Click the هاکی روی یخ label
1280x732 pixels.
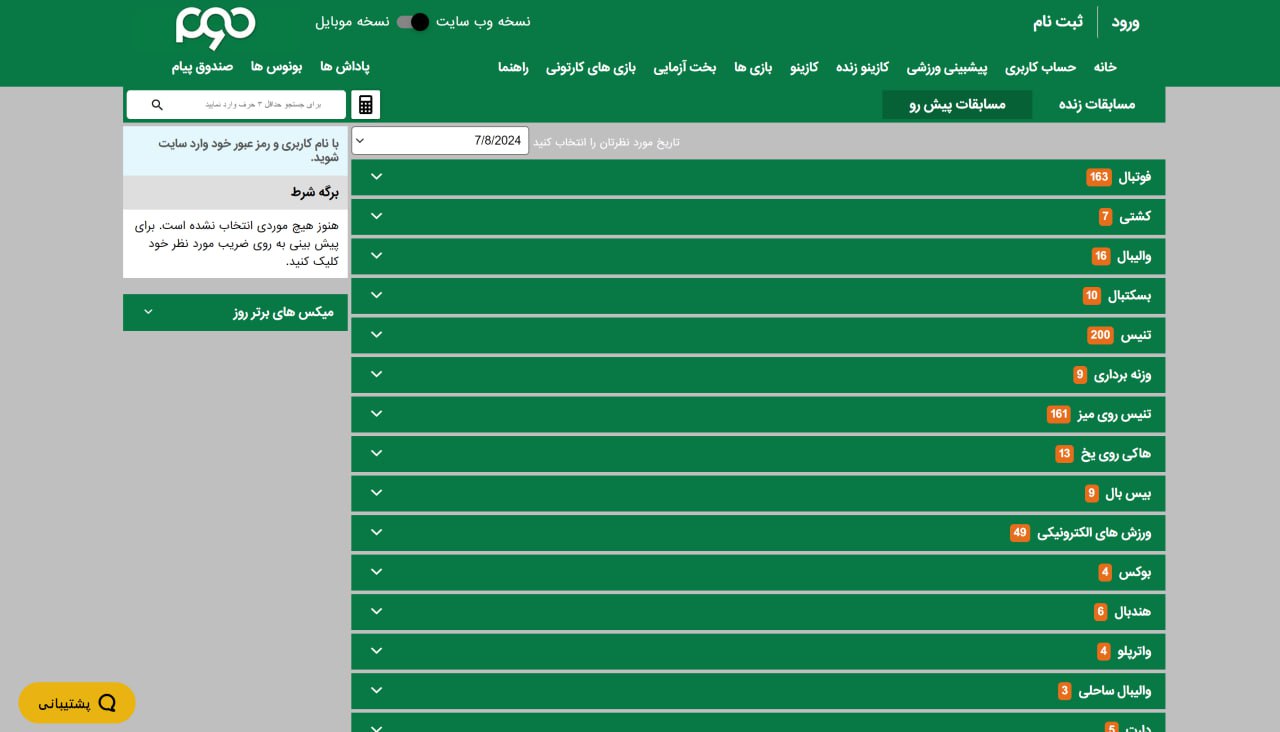pos(1116,453)
